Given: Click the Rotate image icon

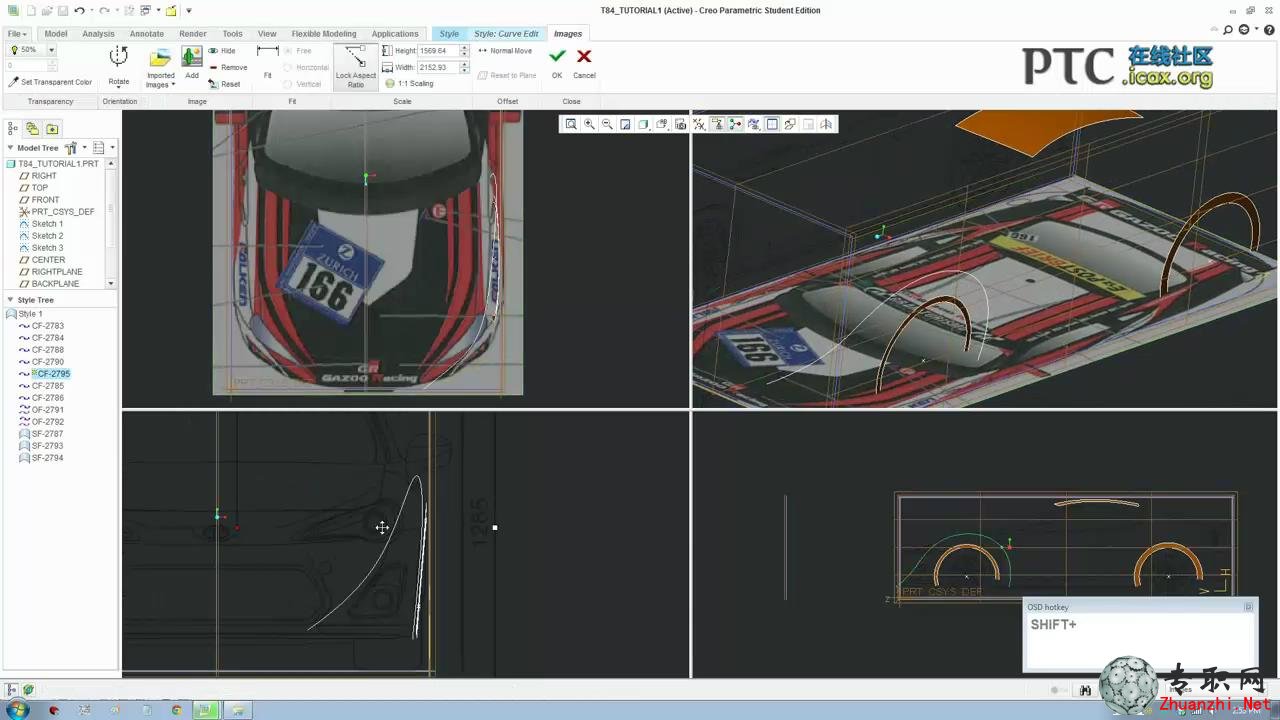Looking at the screenshot, I should click(x=118, y=58).
